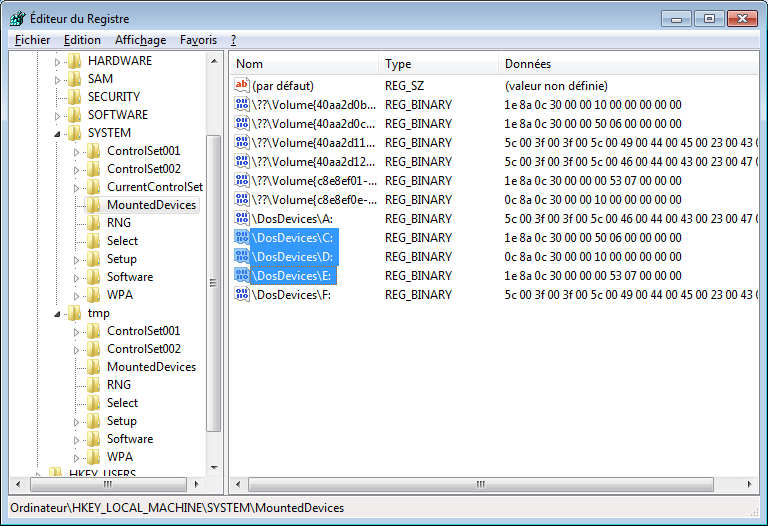768x526 pixels.
Task: Click the icon of Volume{c8e8ef01 value
Action: (x=242, y=181)
